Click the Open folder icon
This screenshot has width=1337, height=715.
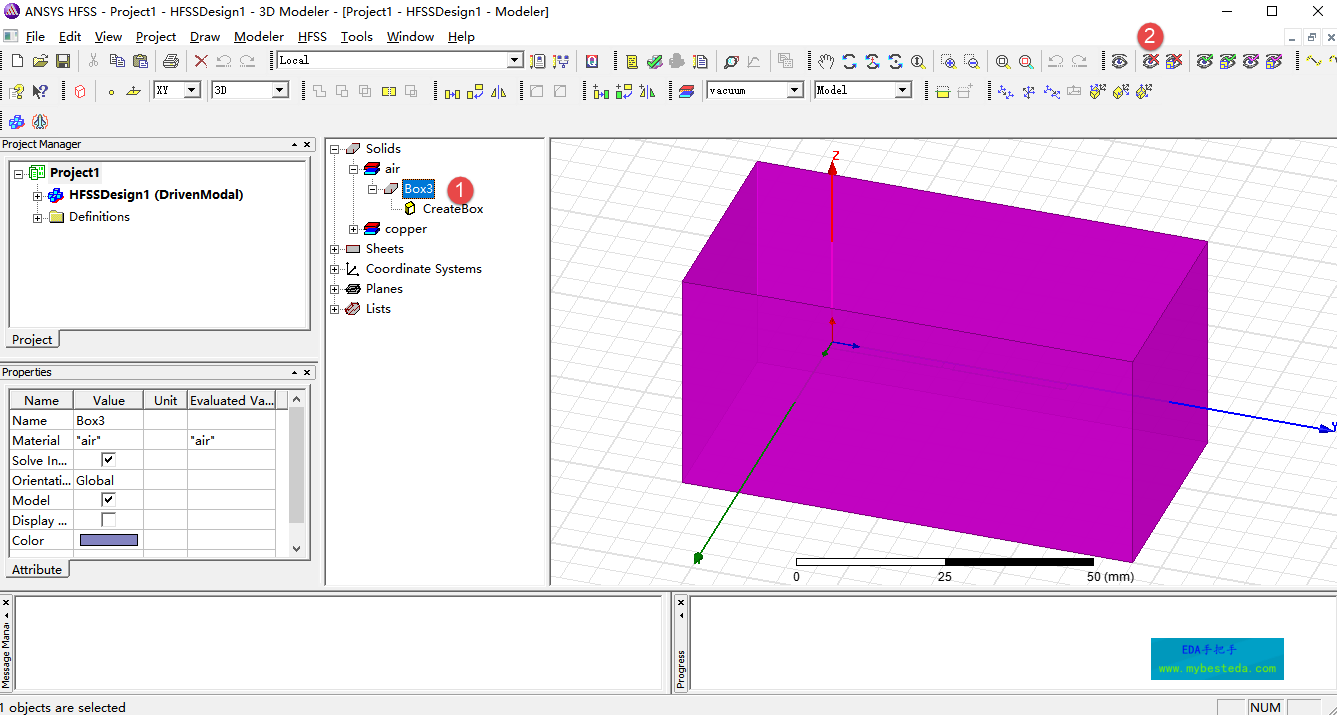point(40,61)
